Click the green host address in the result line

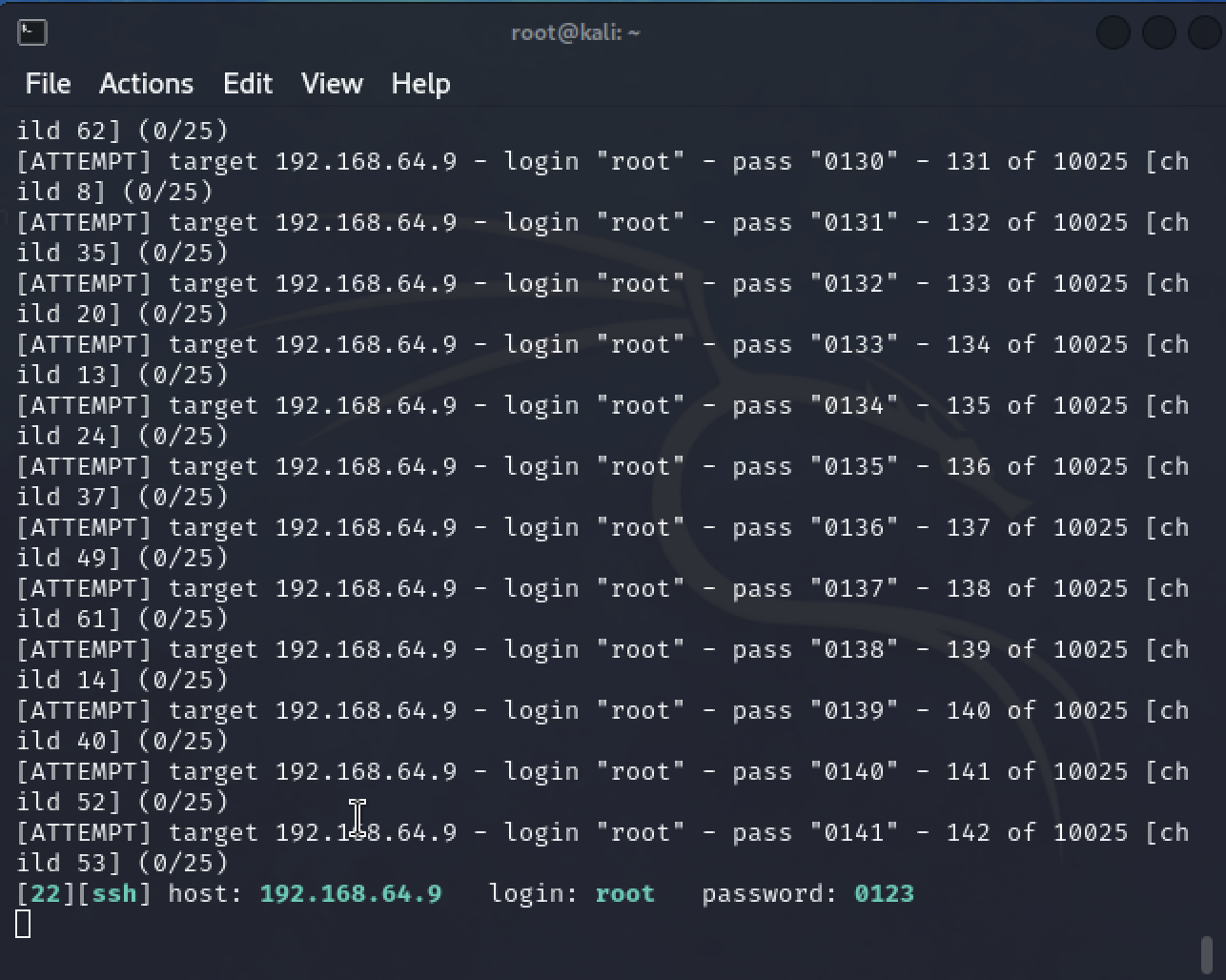[351, 893]
